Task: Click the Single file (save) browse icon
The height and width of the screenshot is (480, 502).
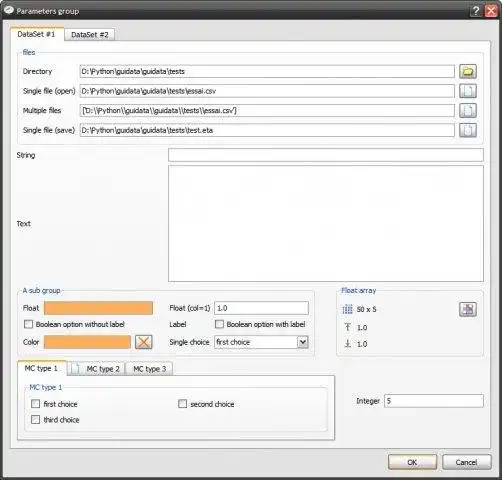Action: tap(468, 130)
